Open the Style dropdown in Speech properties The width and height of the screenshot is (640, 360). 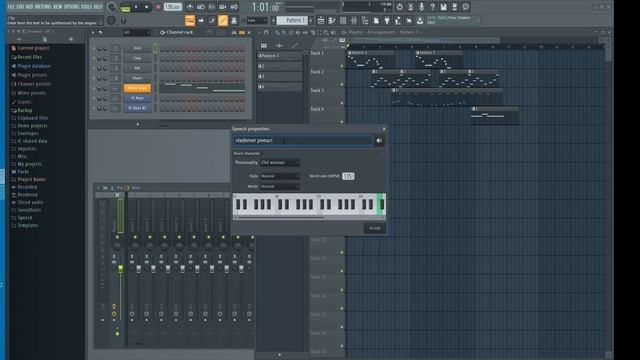tap(280, 176)
